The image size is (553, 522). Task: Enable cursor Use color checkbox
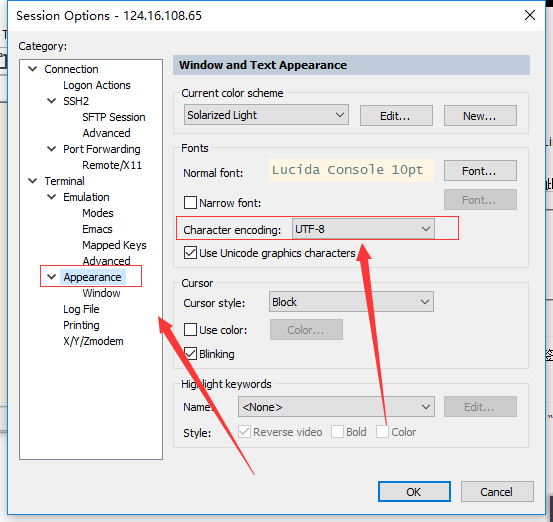[x=190, y=329]
